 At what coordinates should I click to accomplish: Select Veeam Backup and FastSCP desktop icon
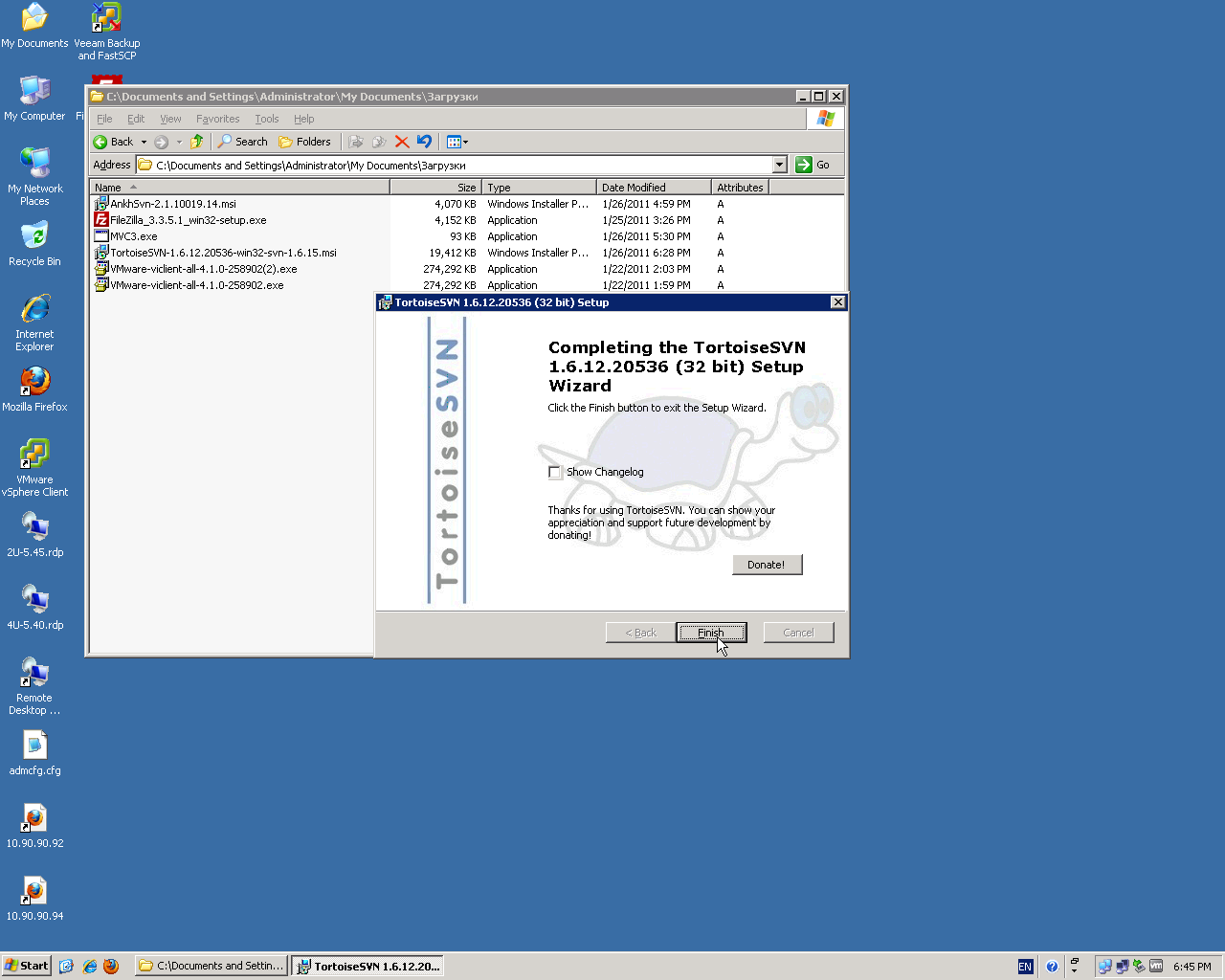tap(107, 33)
